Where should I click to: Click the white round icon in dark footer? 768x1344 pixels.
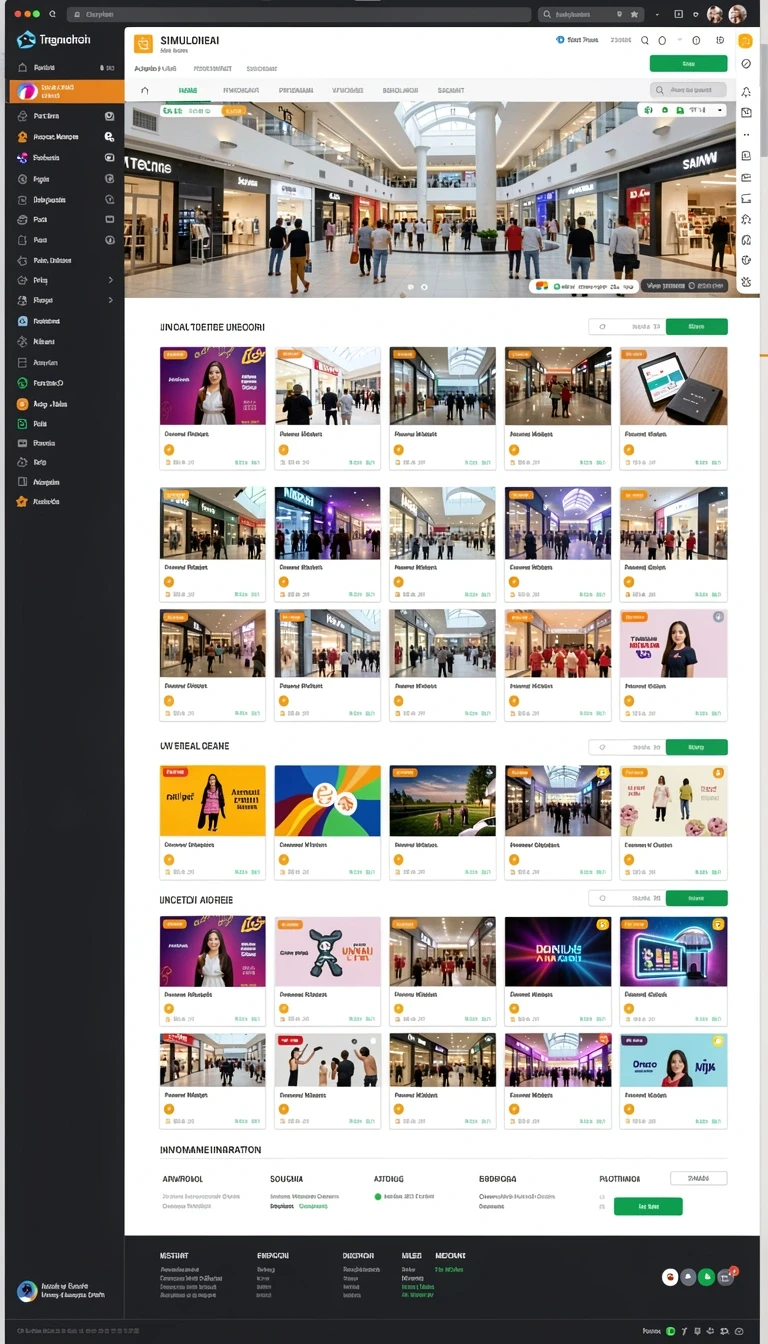pyautogui.click(x=671, y=1277)
